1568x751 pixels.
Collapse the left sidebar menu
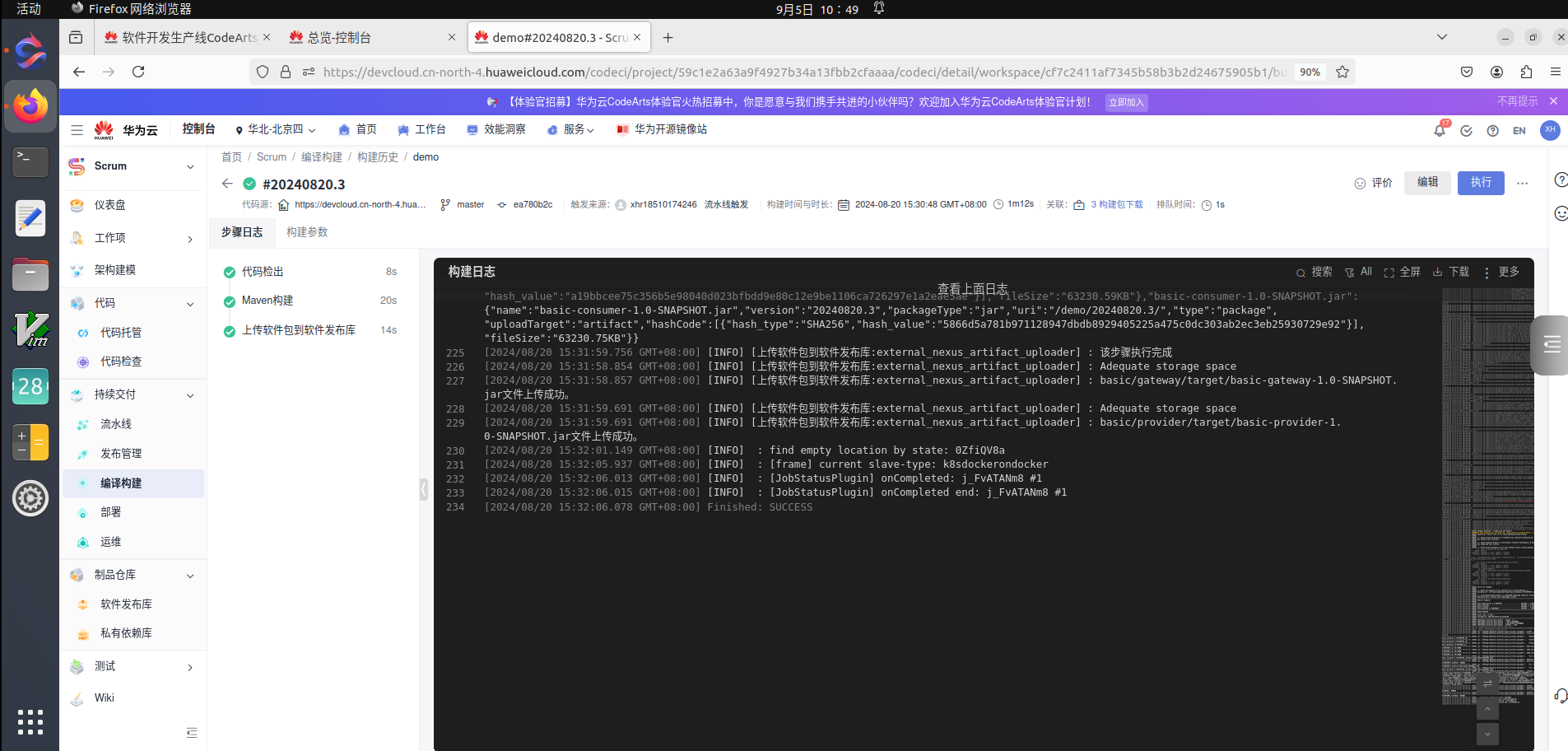click(x=192, y=732)
